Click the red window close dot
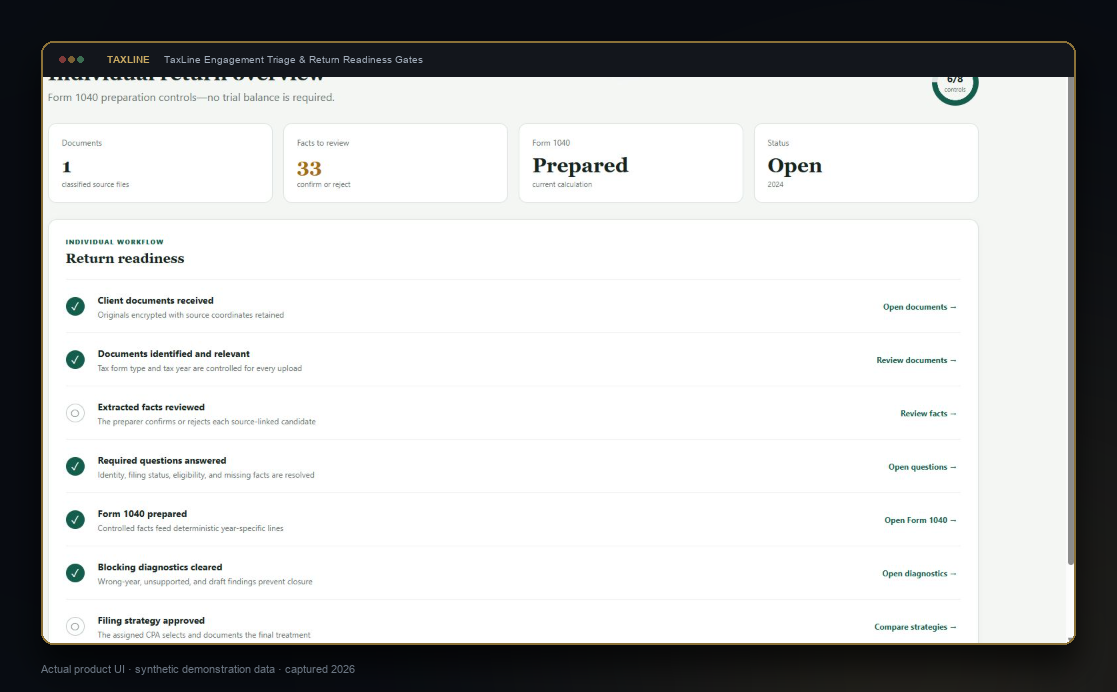The image size is (1117, 692). 63,60
